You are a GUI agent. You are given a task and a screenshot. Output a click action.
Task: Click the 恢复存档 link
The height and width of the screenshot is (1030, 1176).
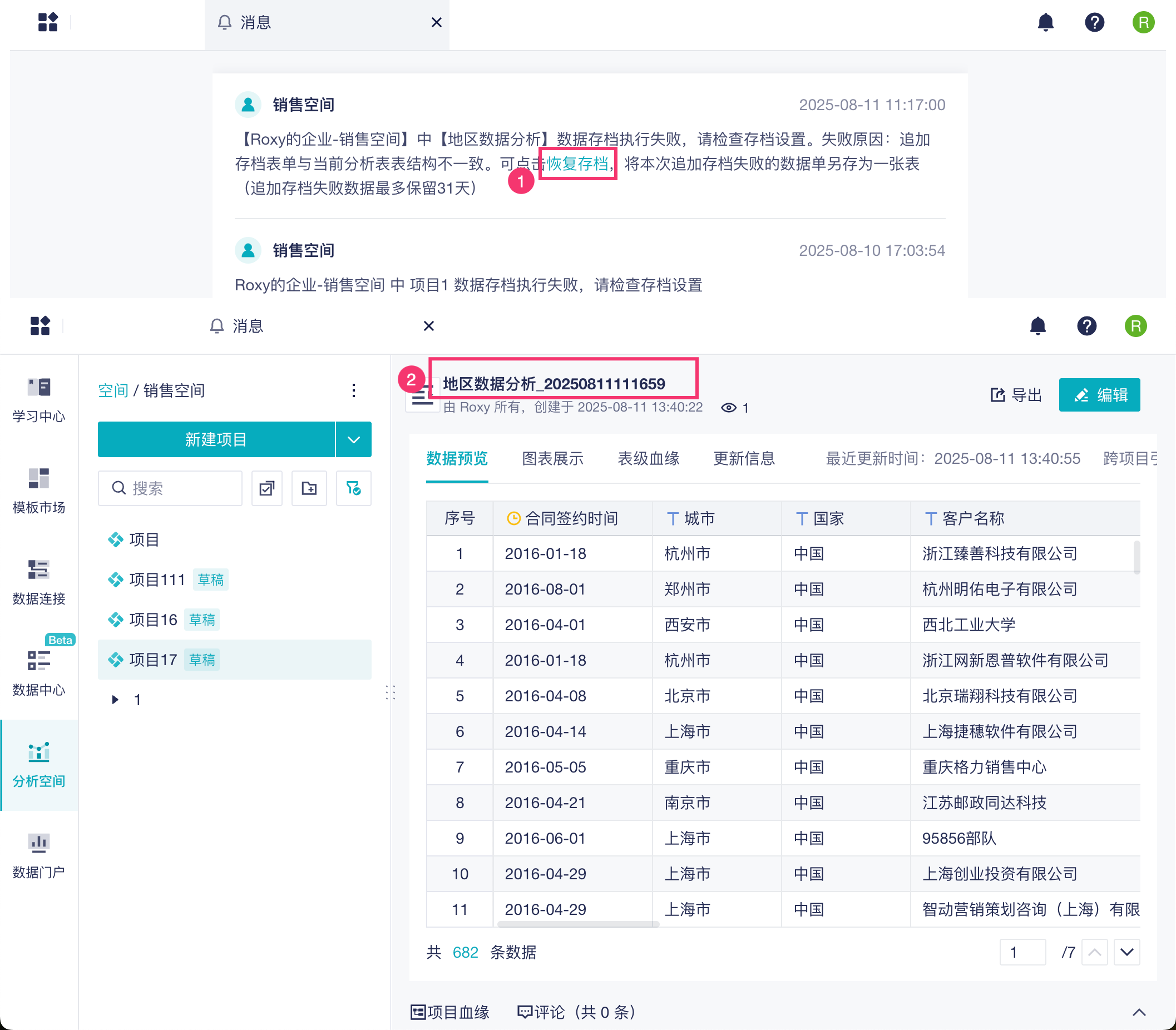coord(577,164)
